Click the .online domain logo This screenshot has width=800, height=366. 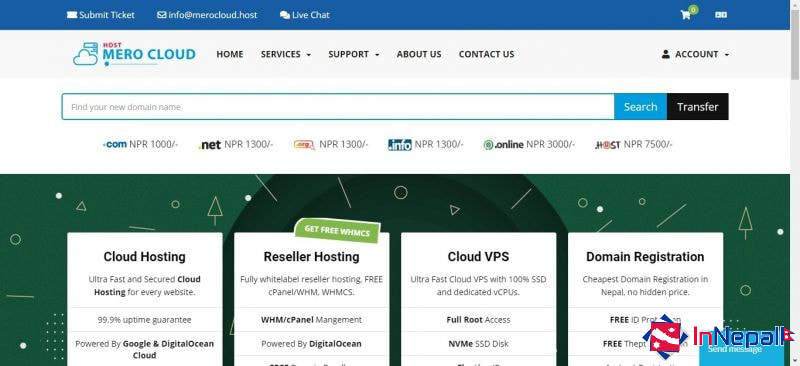coord(503,145)
